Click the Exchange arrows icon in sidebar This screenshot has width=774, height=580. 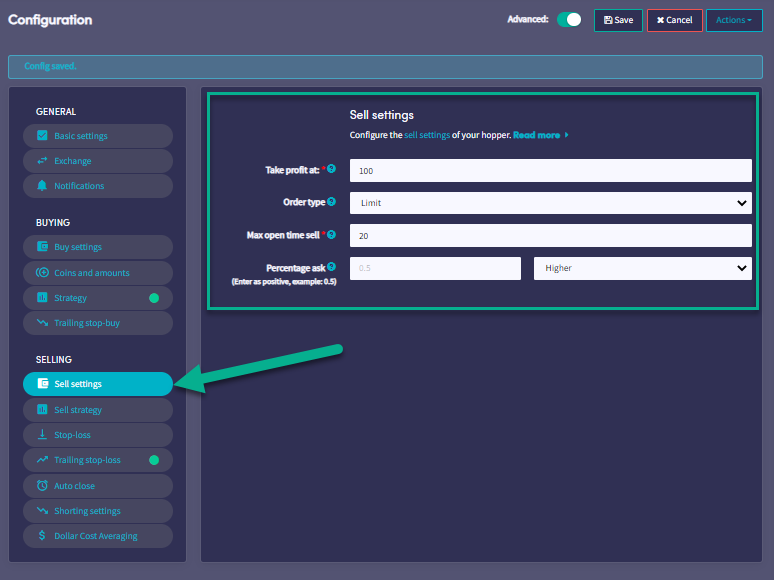click(42, 161)
